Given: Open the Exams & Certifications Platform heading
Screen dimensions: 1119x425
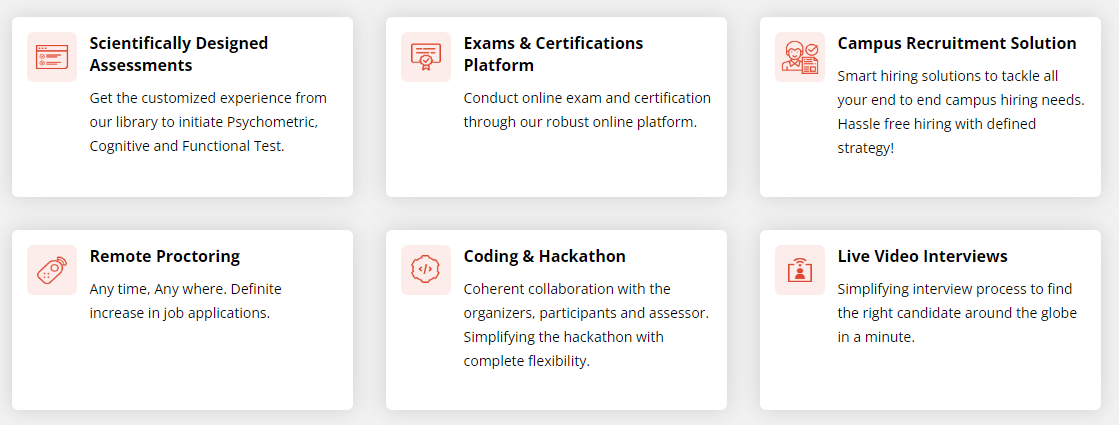Looking at the screenshot, I should pyautogui.click(x=553, y=54).
